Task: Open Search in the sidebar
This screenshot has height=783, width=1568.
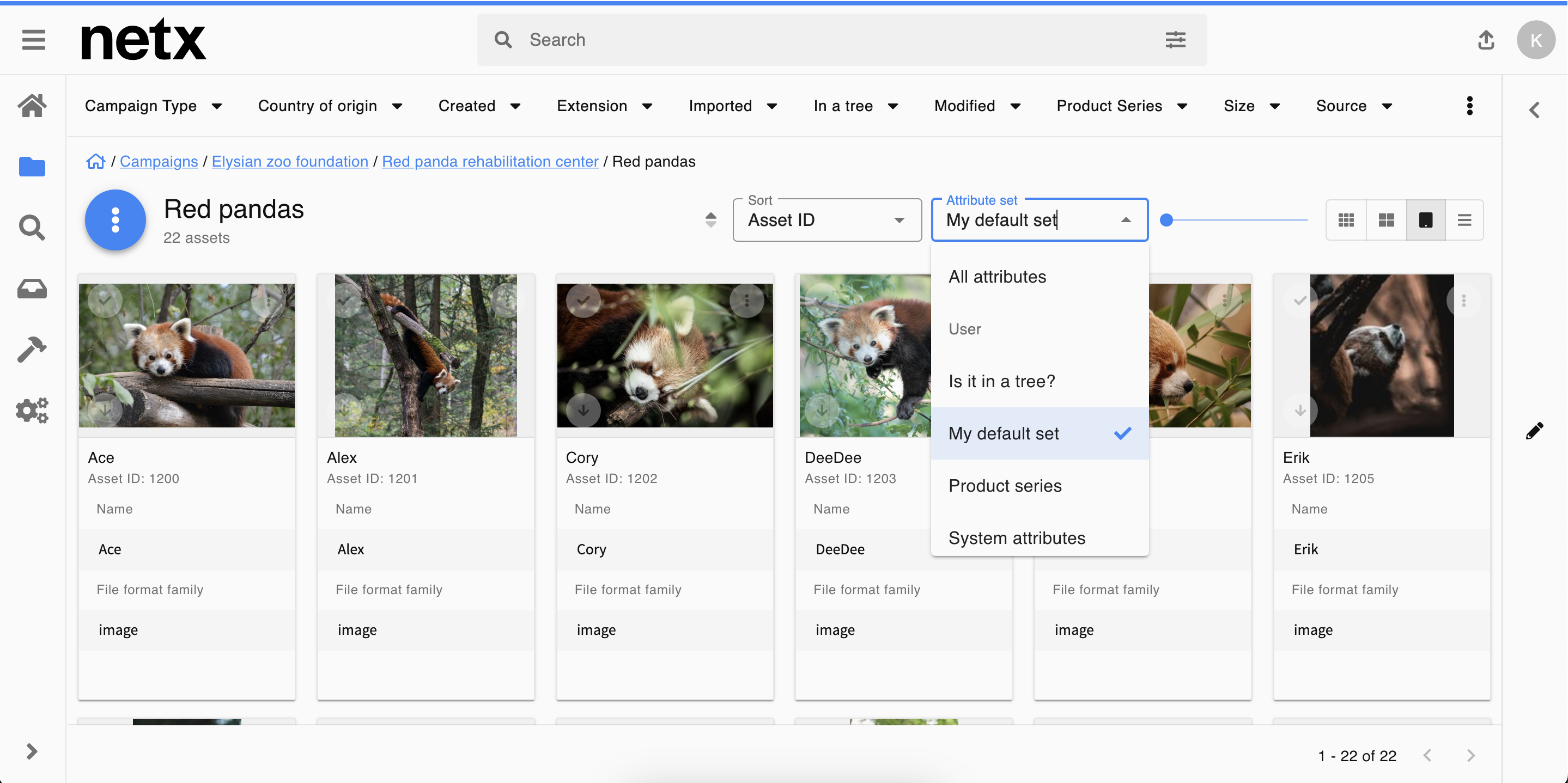Action: tap(32, 228)
